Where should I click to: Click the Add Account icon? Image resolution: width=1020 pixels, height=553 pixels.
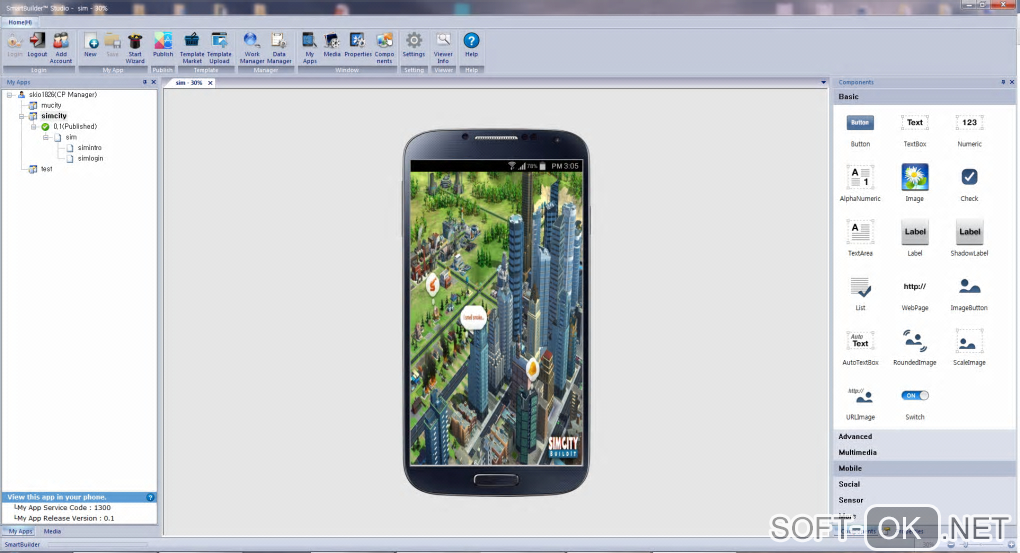tap(60, 47)
